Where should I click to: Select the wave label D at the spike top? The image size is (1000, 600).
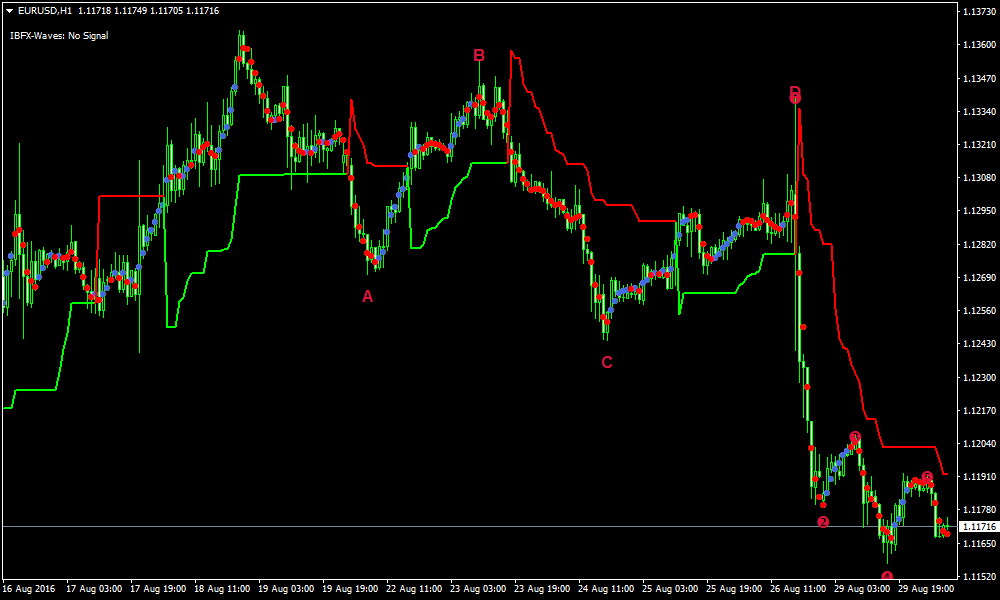pos(795,93)
